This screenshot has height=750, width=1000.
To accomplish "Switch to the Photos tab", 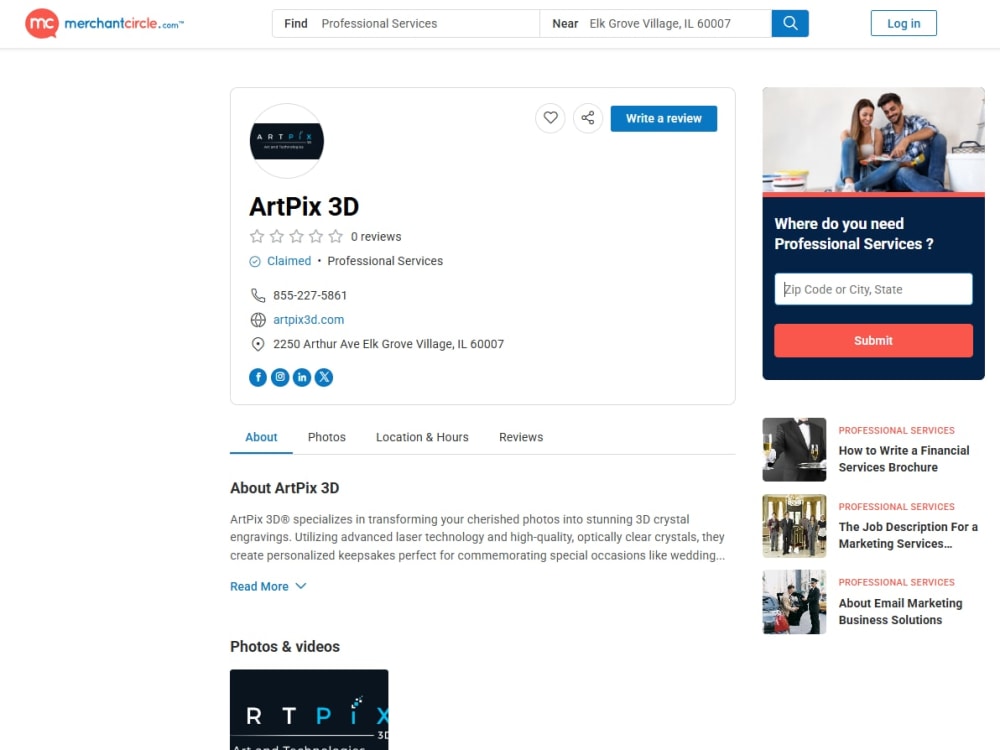I will [x=327, y=437].
